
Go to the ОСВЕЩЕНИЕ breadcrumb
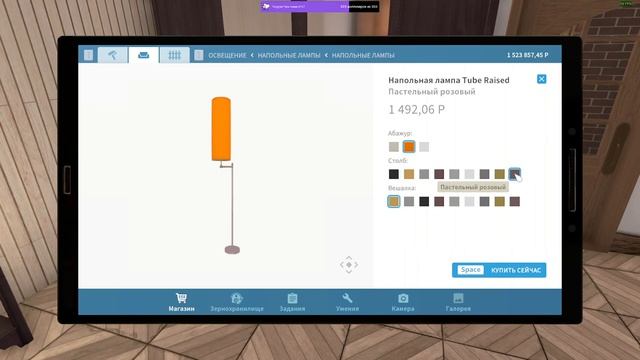[227, 55]
